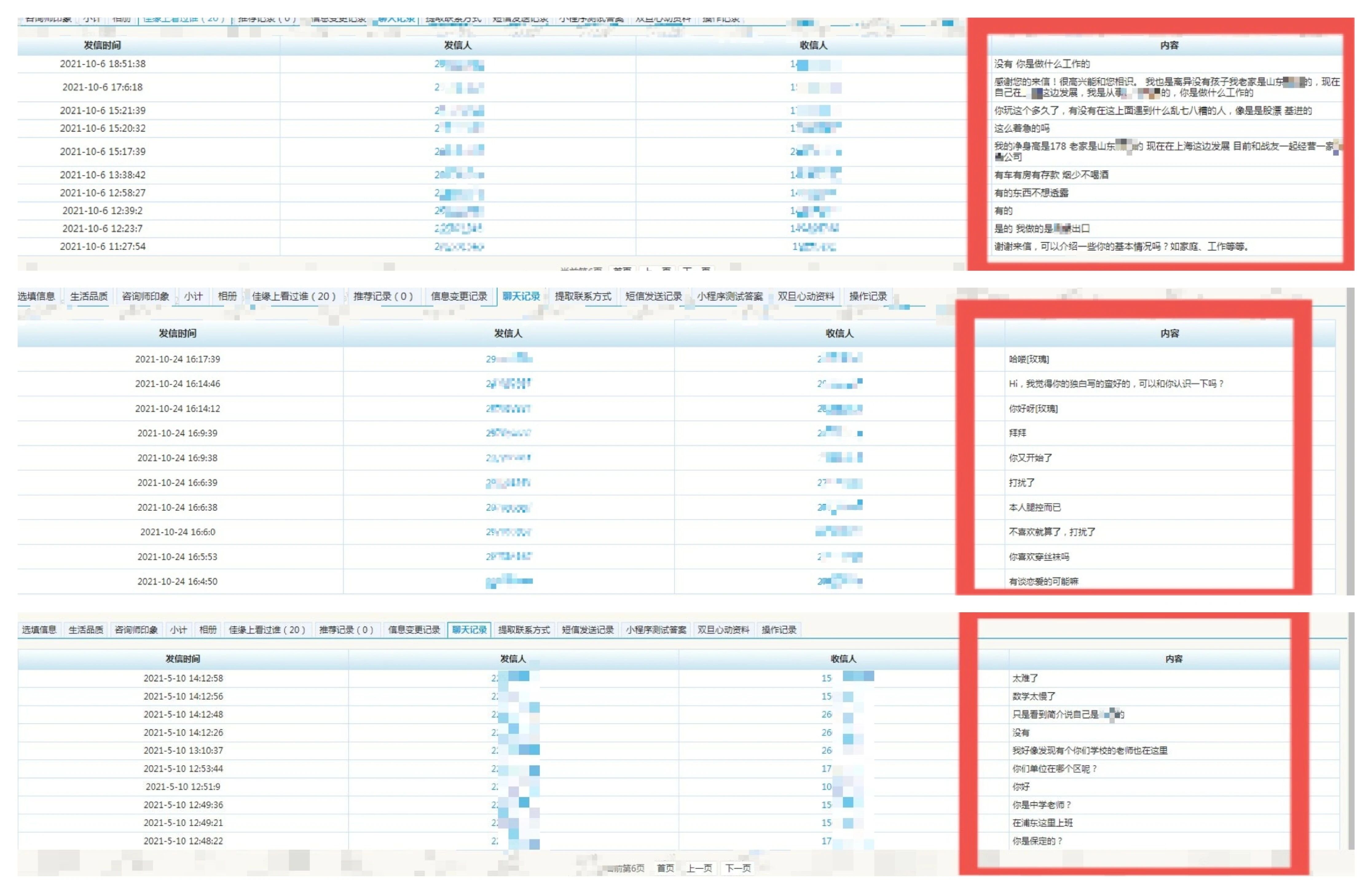Select 生活品质 tab above 2021-5-10 records

click(x=85, y=629)
